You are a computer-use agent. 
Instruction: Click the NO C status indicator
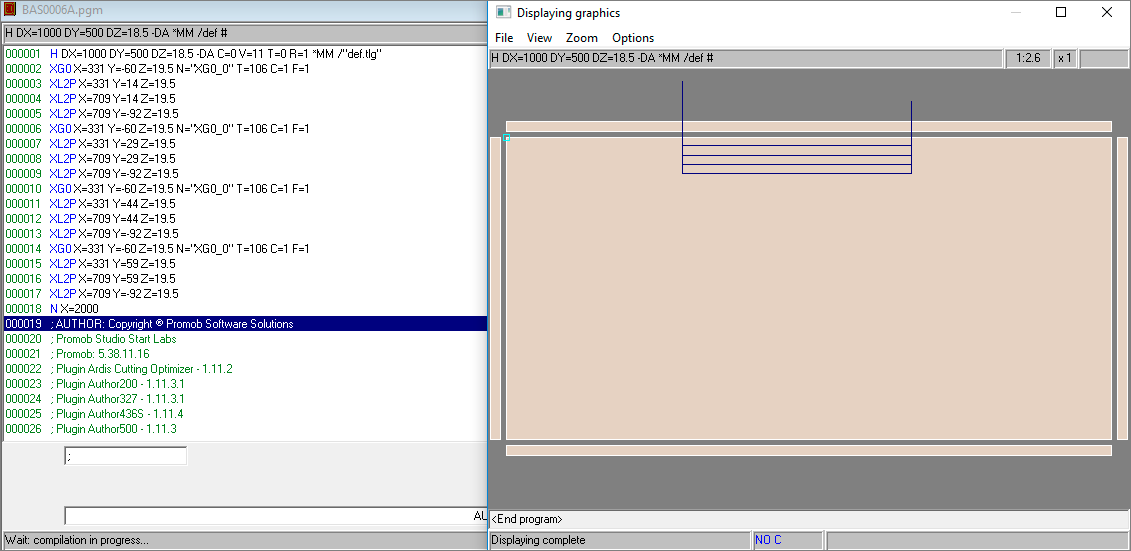click(x=788, y=540)
